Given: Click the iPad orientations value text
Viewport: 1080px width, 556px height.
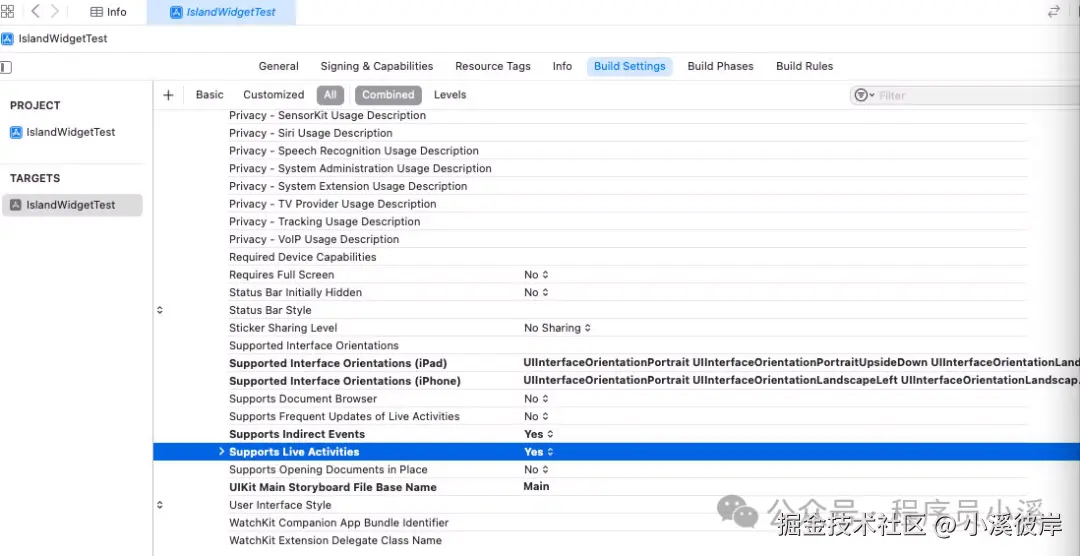Looking at the screenshot, I should pos(801,362).
